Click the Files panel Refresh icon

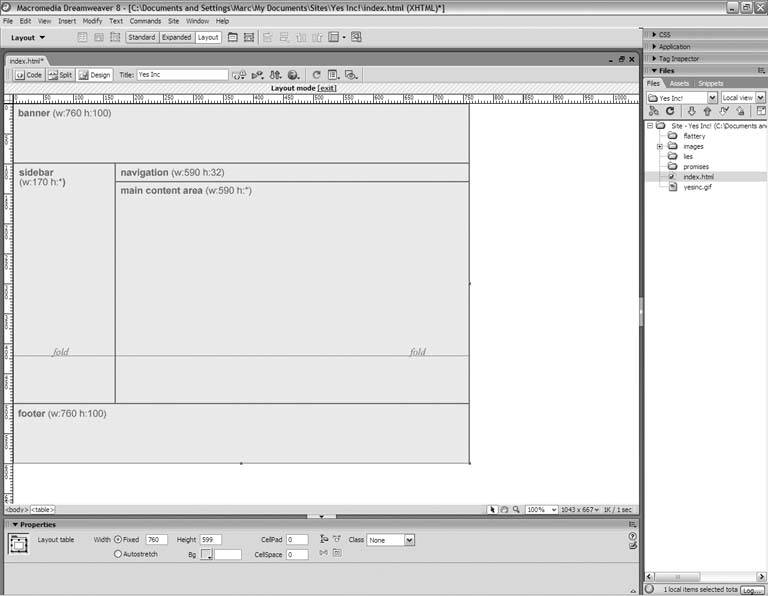(670, 111)
